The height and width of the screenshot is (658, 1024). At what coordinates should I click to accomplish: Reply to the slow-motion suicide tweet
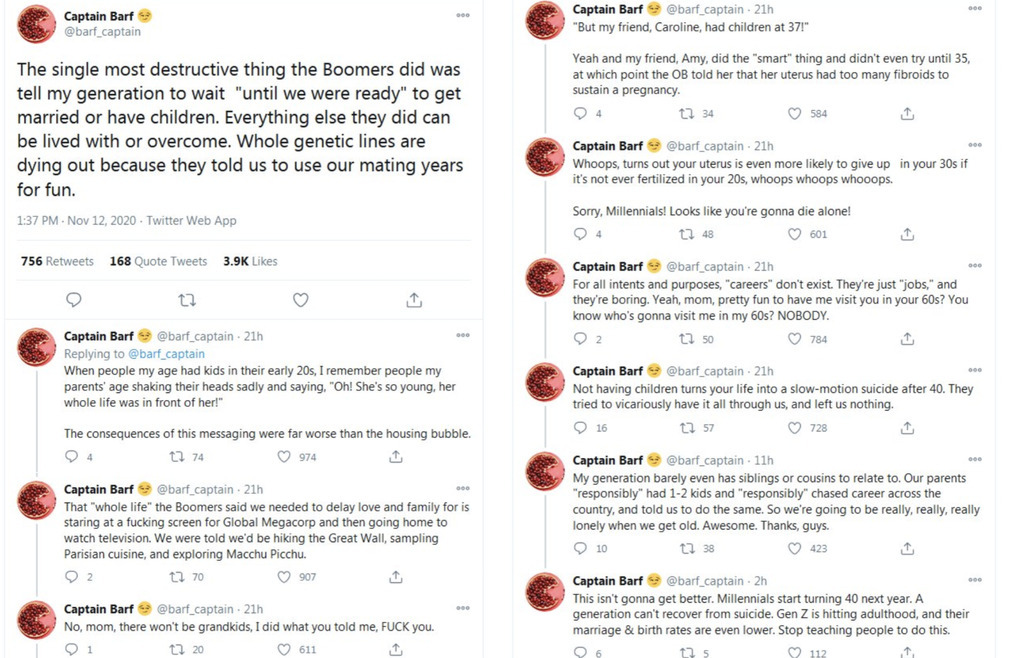pos(580,428)
